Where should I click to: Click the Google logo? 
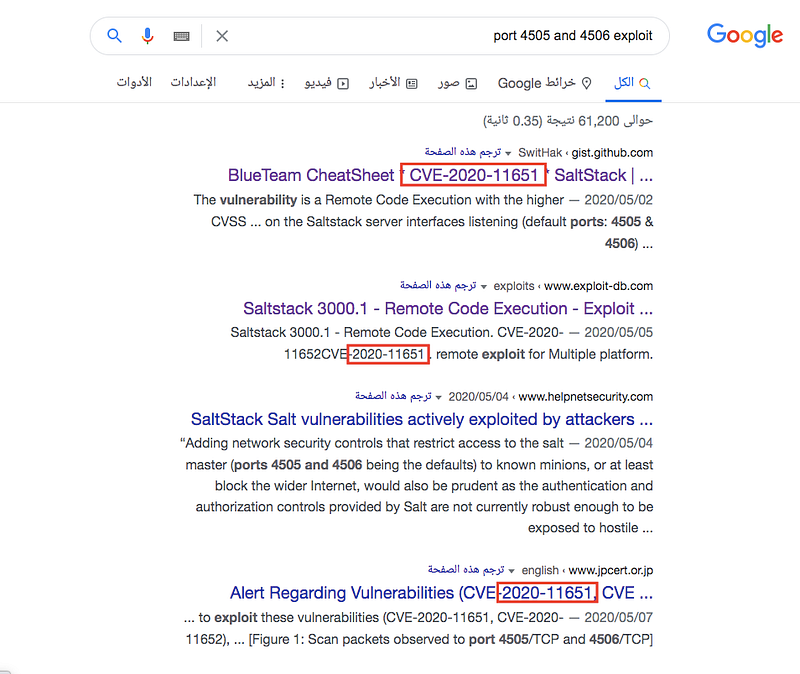point(744,35)
